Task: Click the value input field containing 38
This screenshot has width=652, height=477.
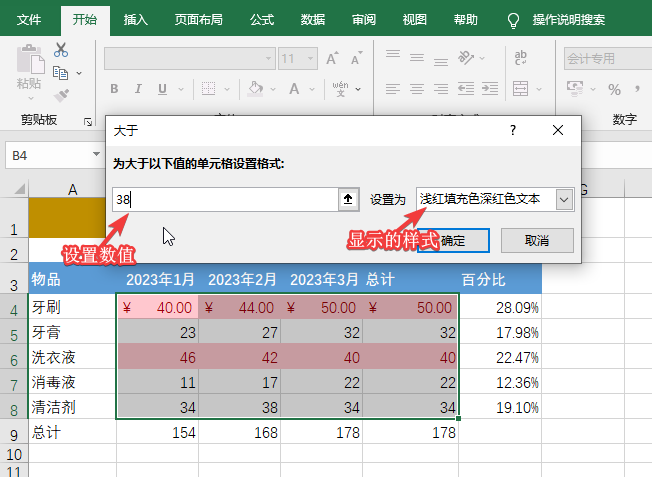Action: coord(225,200)
